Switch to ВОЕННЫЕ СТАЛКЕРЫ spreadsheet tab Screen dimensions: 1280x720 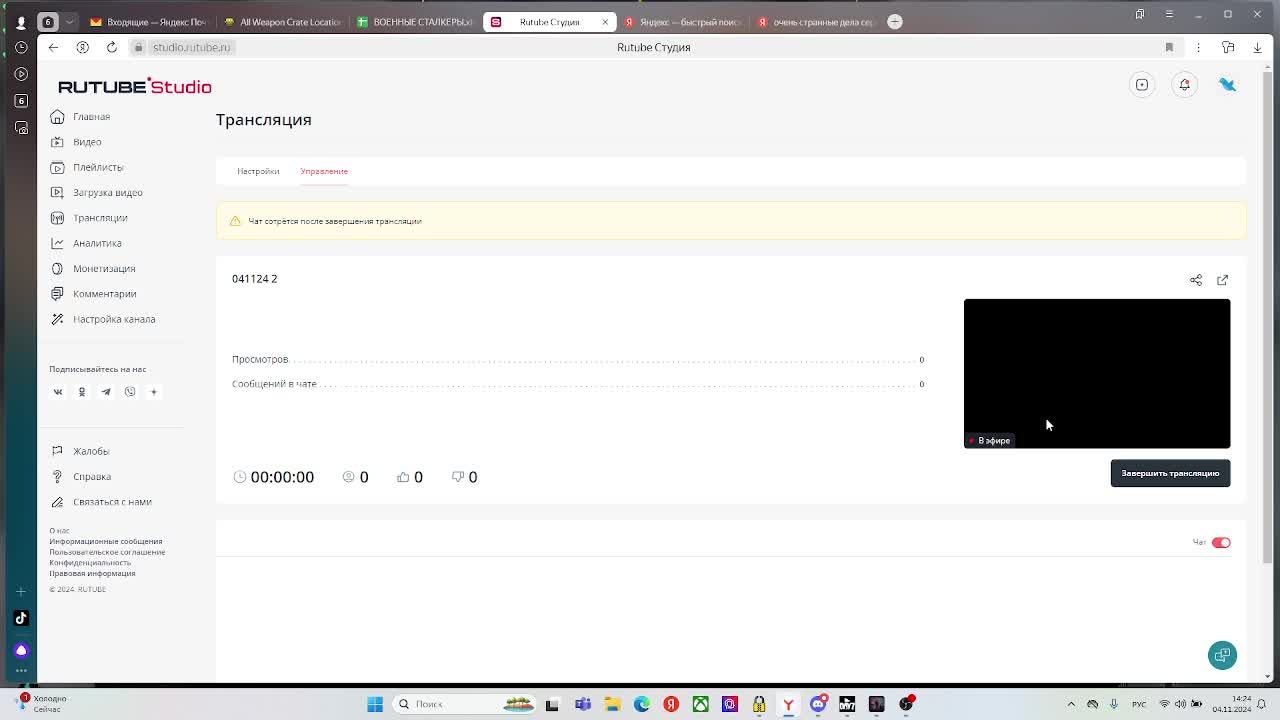coord(416,22)
